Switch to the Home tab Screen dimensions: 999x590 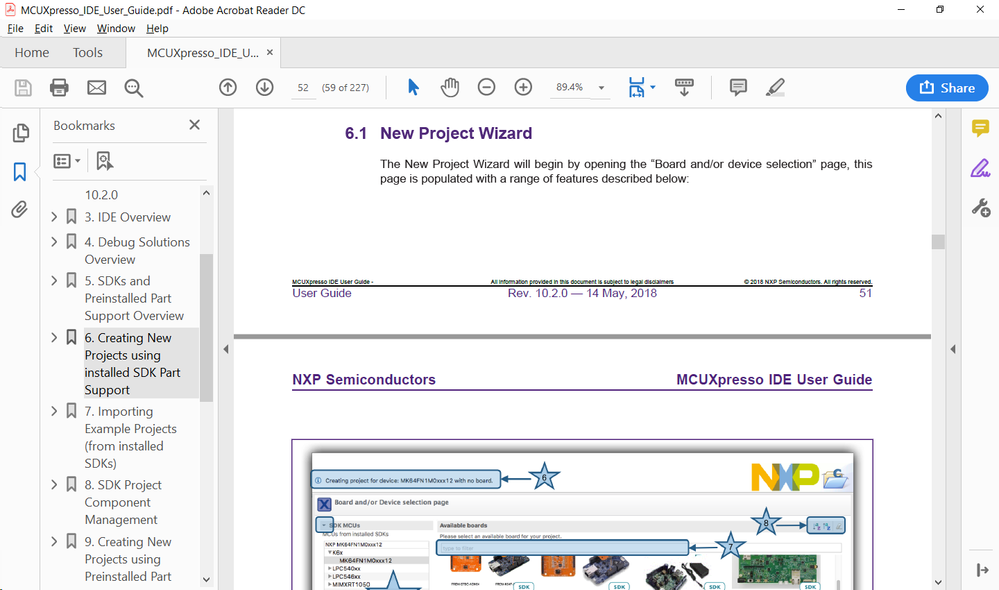coord(32,52)
